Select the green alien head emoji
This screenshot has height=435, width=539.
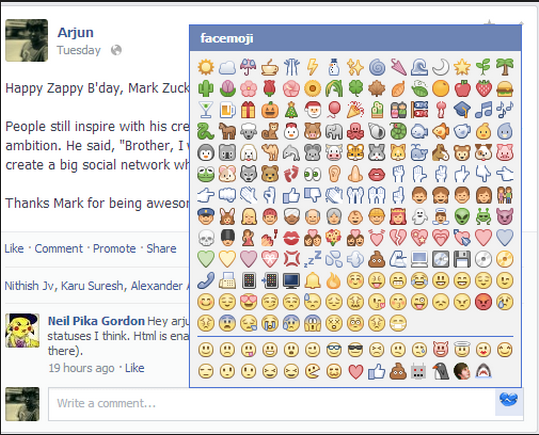(x=462, y=216)
